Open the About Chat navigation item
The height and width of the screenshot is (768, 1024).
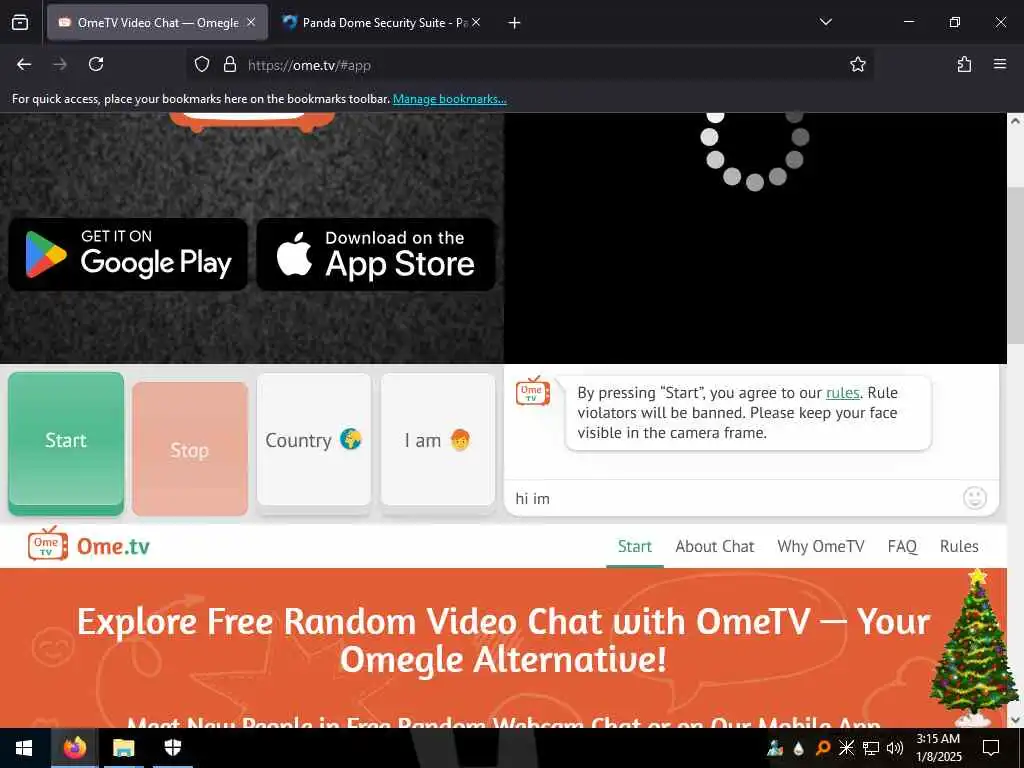pyautogui.click(x=714, y=546)
